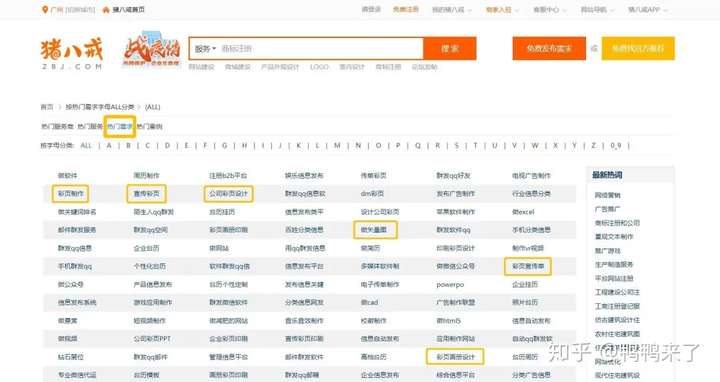Open the 战疫情 banner image
The width and height of the screenshot is (720, 382).
click(152, 50)
